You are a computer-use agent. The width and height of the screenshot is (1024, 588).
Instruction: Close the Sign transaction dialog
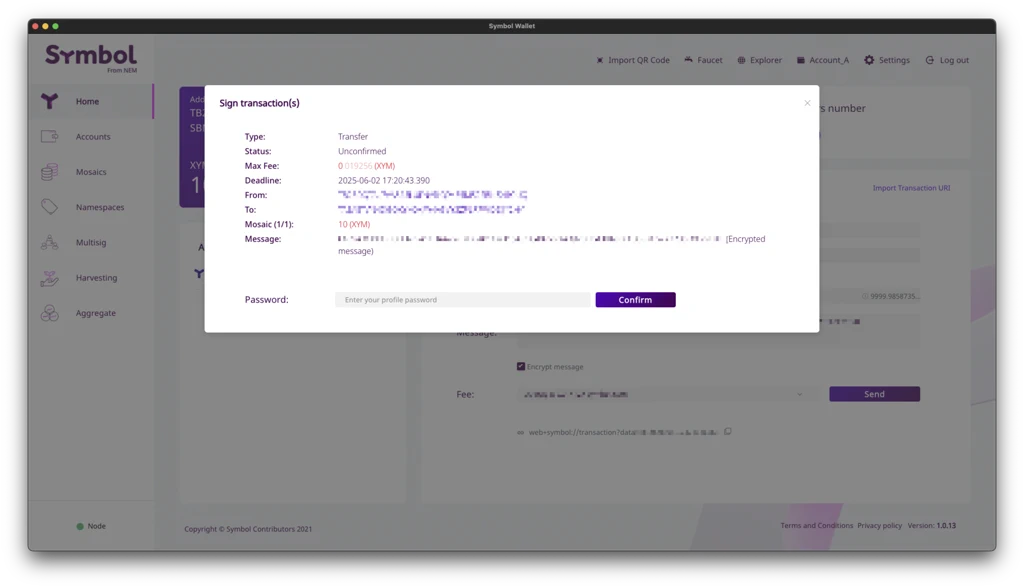coord(807,103)
